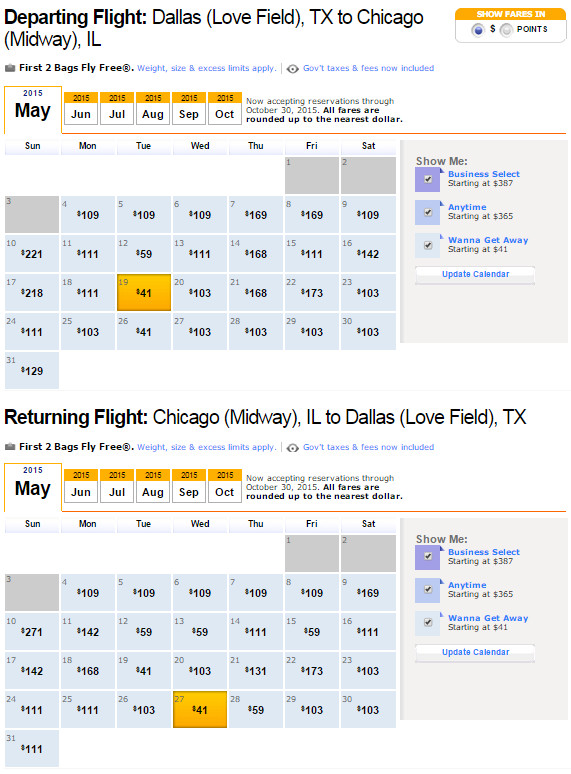Viewport: 571px width, 774px height.
Task: Open departing Weight, size & excess limits link
Action: pos(206,68)
